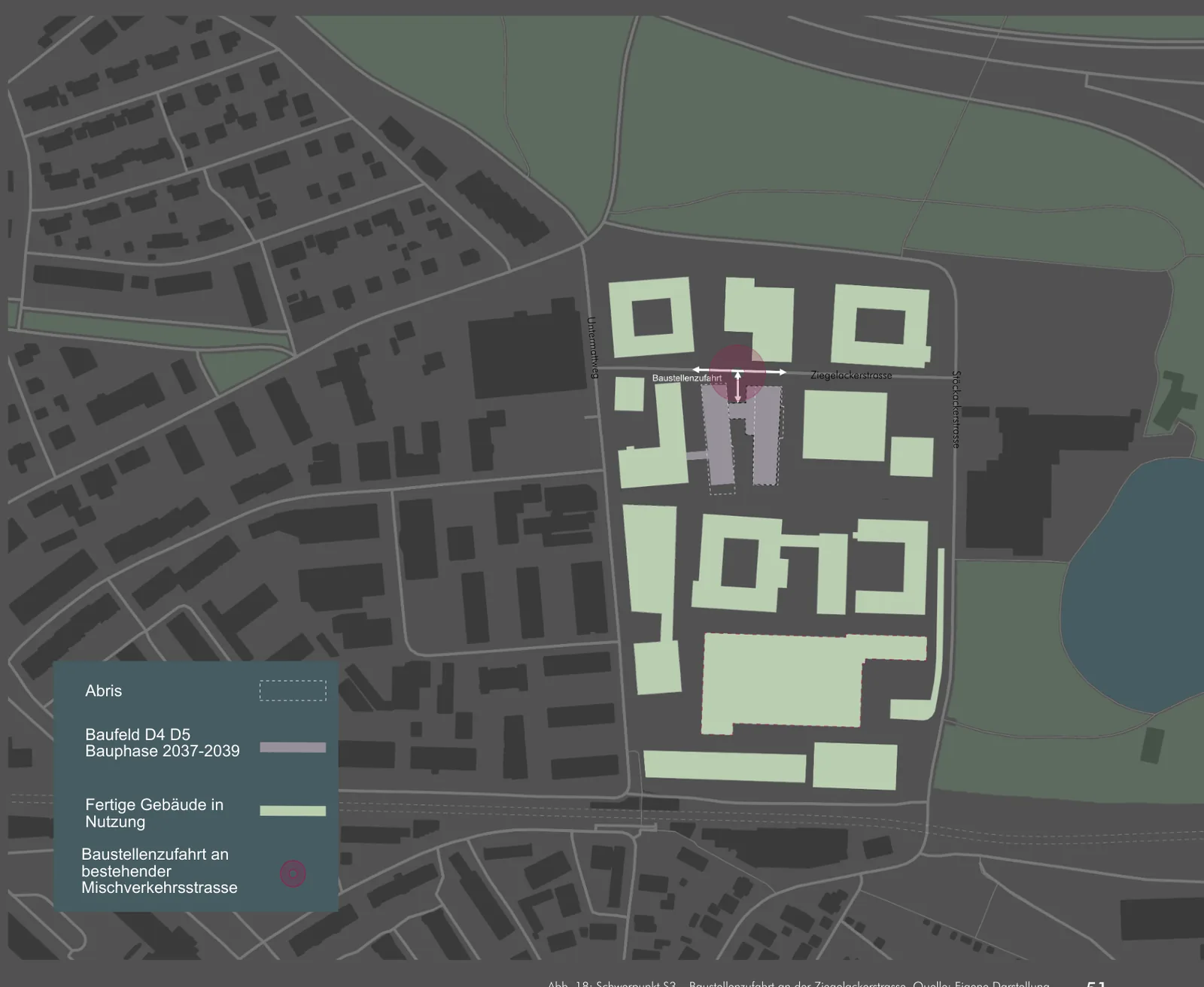Select the dashed Abris outline in the legend
Viewport: 1204px width, 987px height.
click(x=293, y=691)
